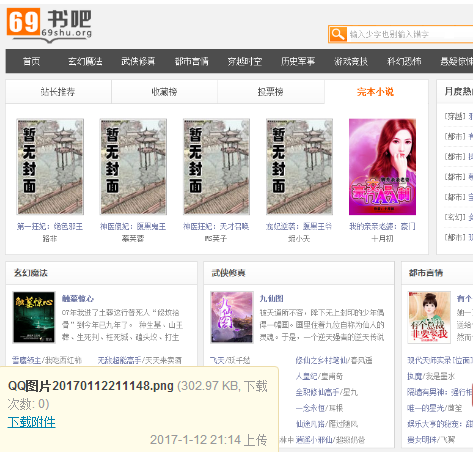
Task: Open the 一念永恒/耳根 link
Action: tap(319, 408)
